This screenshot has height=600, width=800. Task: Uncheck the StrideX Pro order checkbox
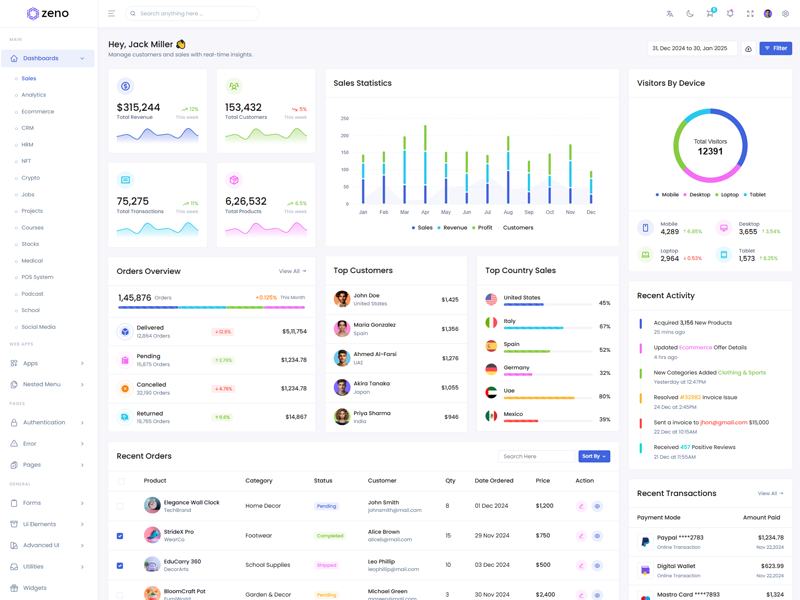point(120,536)
